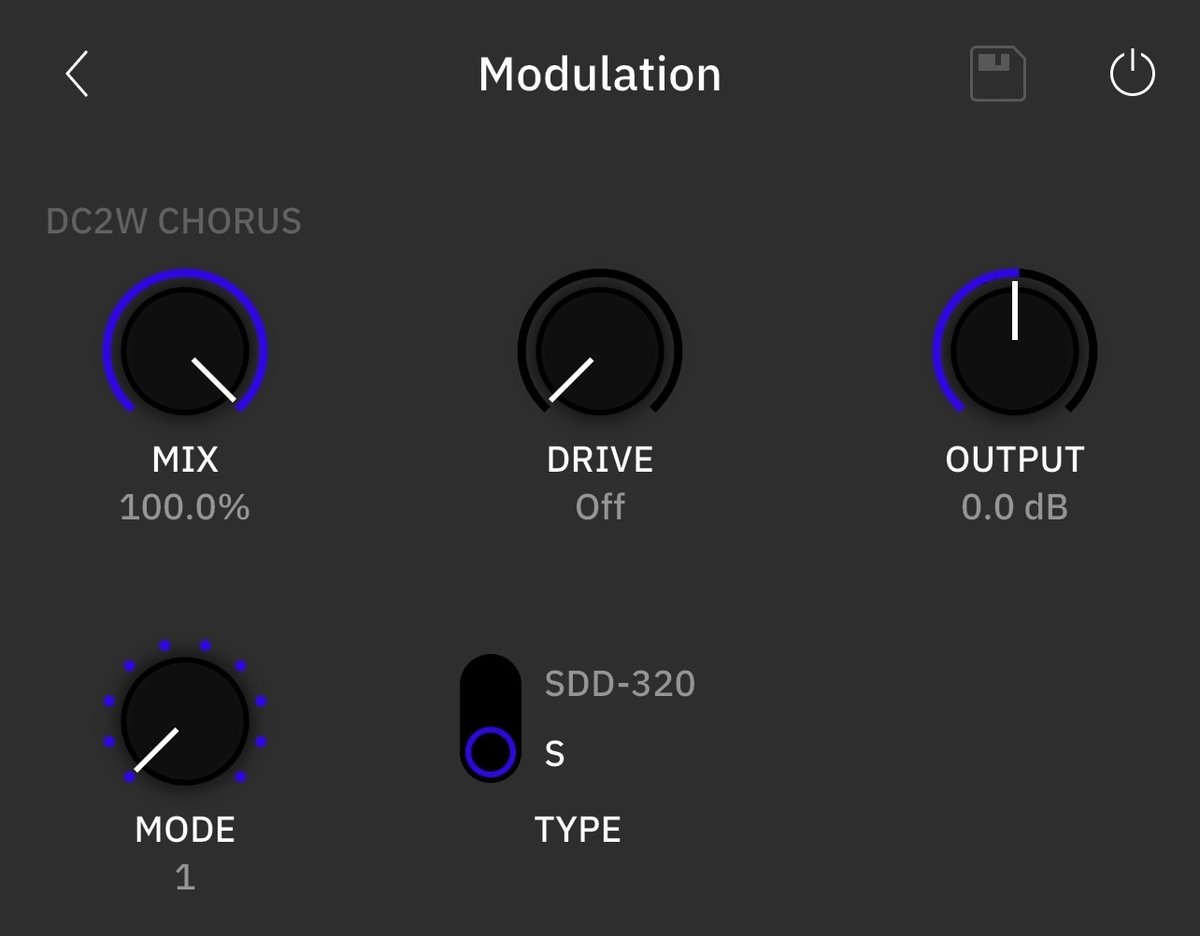Click the MIX label
The width and height of the screenshot is (1200, 936).
click(185, 460)
